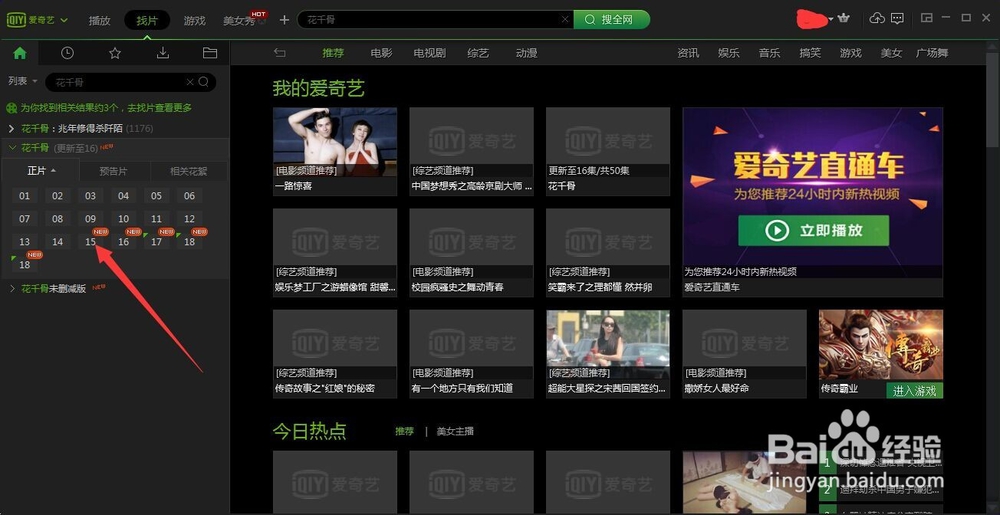Switch to the 预告片 tab

114,171
